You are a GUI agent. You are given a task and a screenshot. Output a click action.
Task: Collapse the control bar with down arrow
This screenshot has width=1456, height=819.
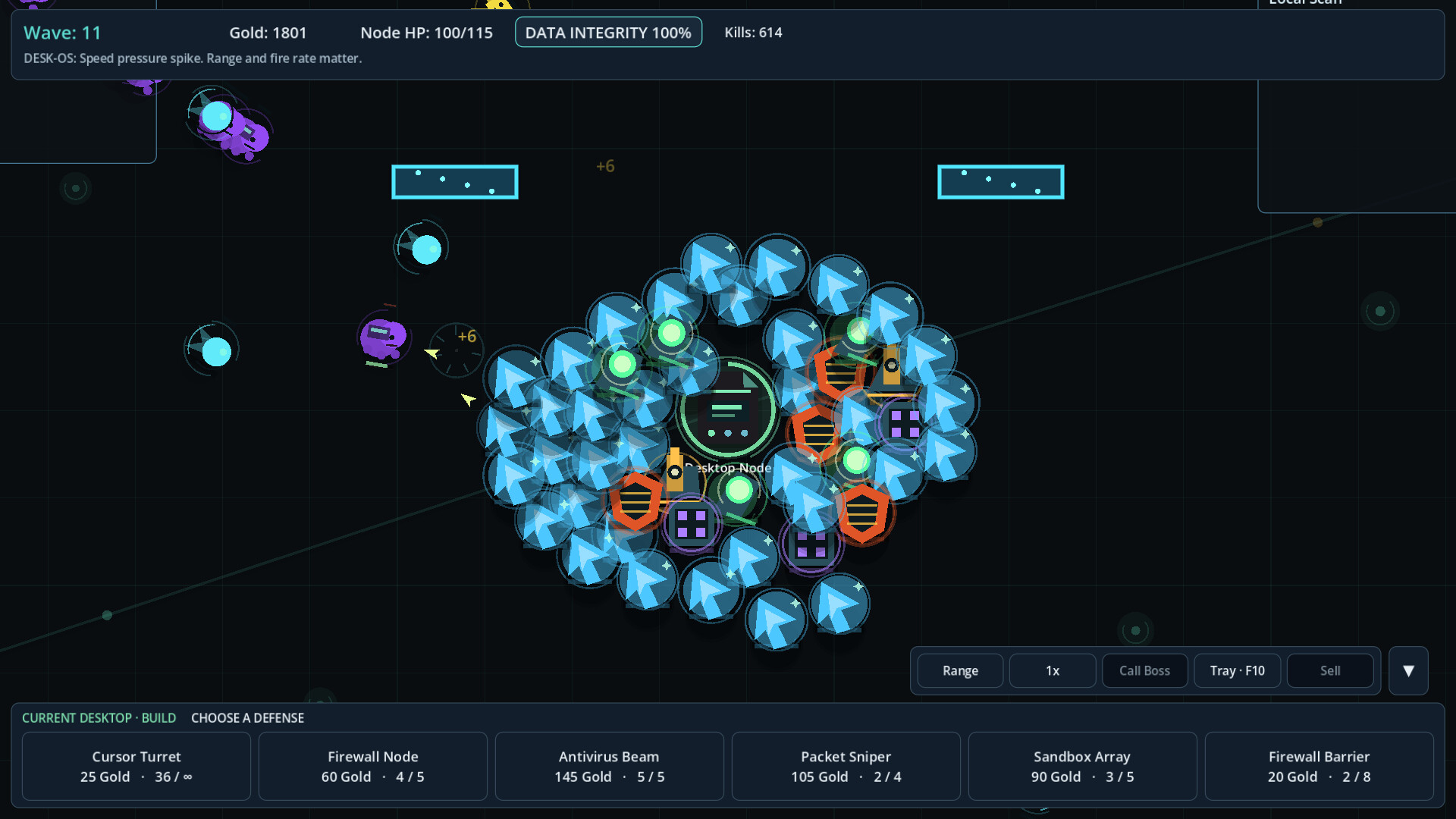(x=1408, y=670)
